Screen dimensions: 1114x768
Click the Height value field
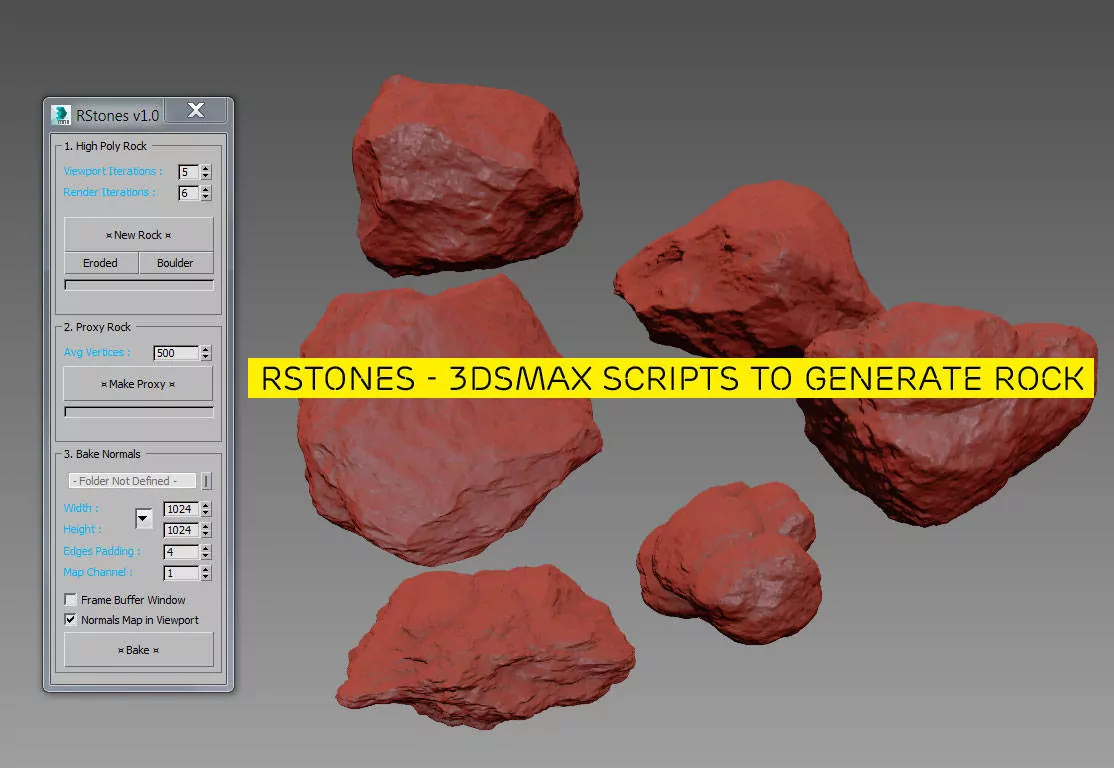click(x=180, y=530)
